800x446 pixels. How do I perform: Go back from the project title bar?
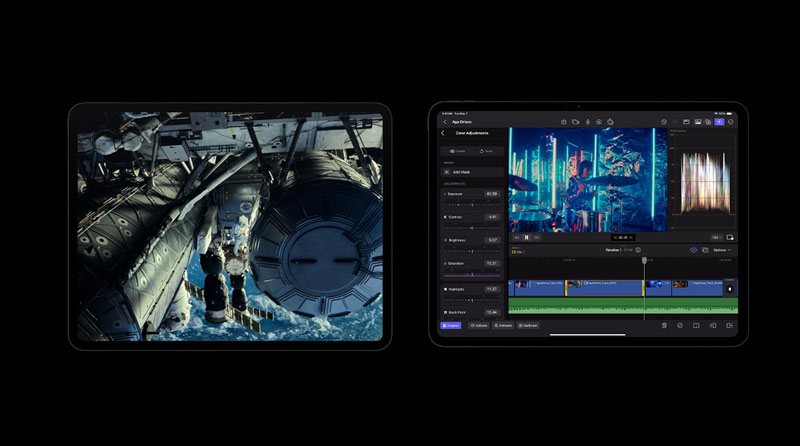[x=445, y=122]
